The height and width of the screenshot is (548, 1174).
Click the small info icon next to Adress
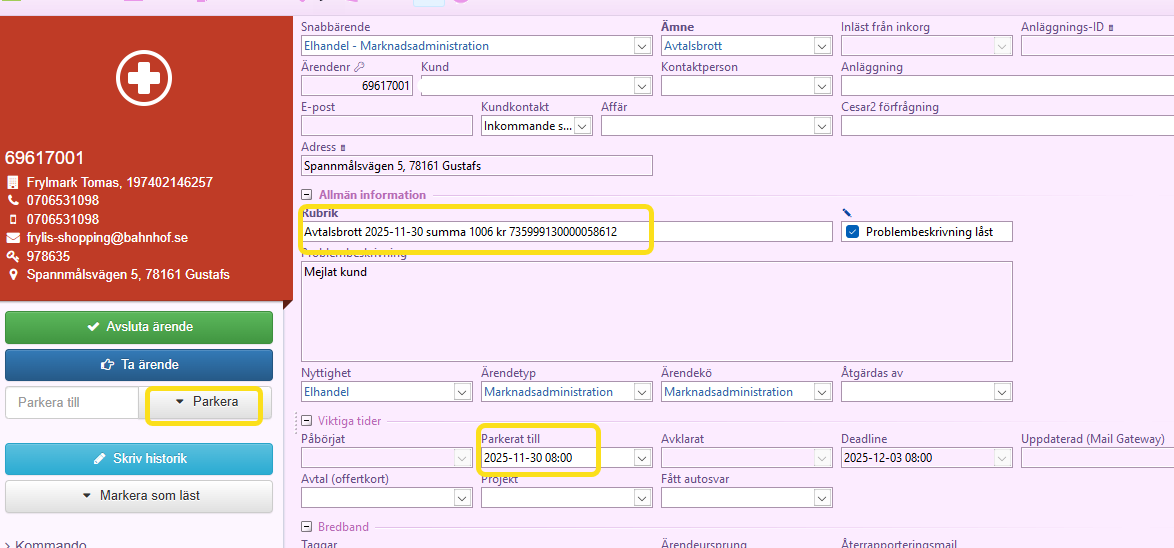pyautogui.click(x=343, y=147)
